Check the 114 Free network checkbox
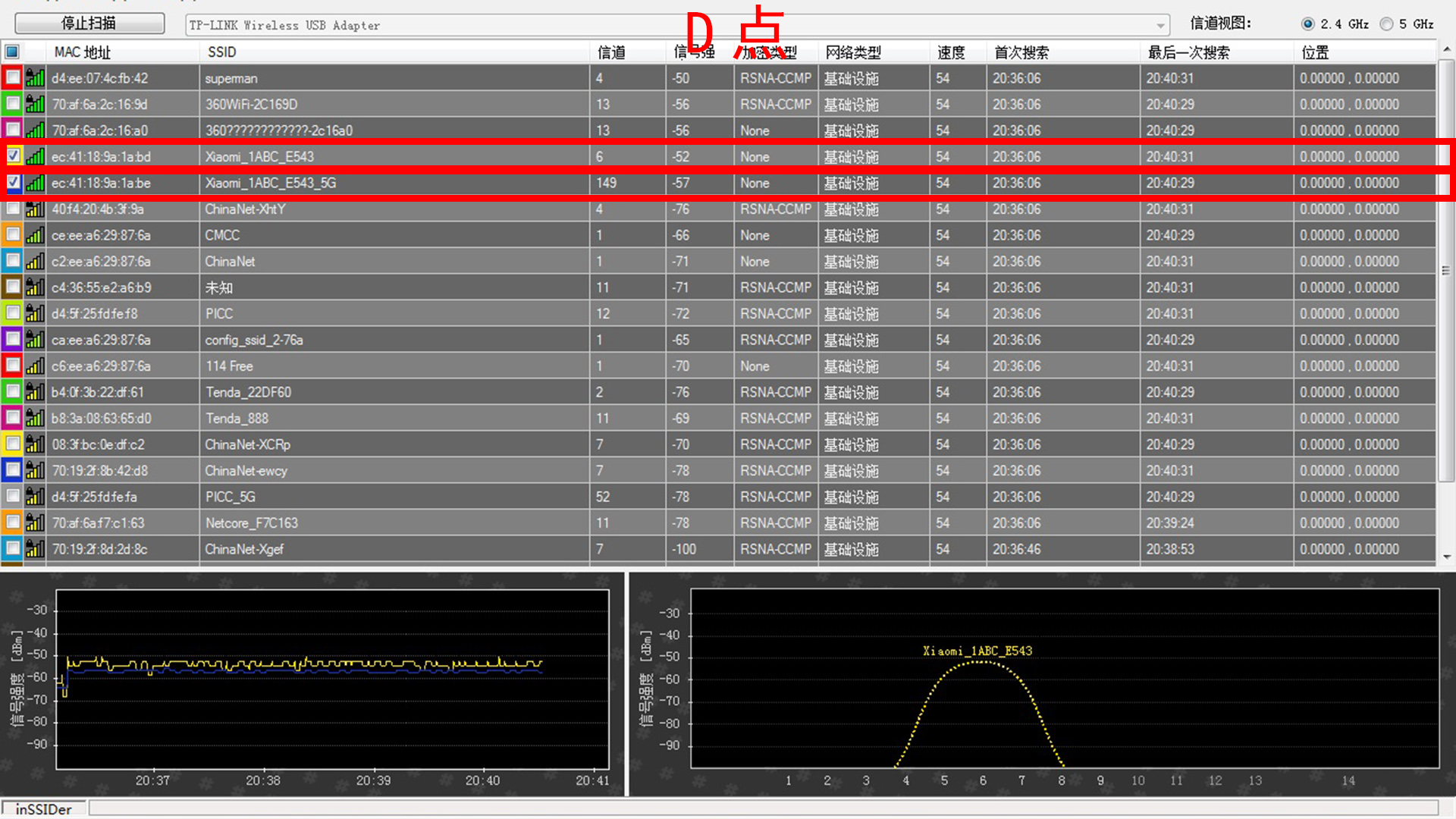Screen dimensions: 1456x819 (13, 366)
